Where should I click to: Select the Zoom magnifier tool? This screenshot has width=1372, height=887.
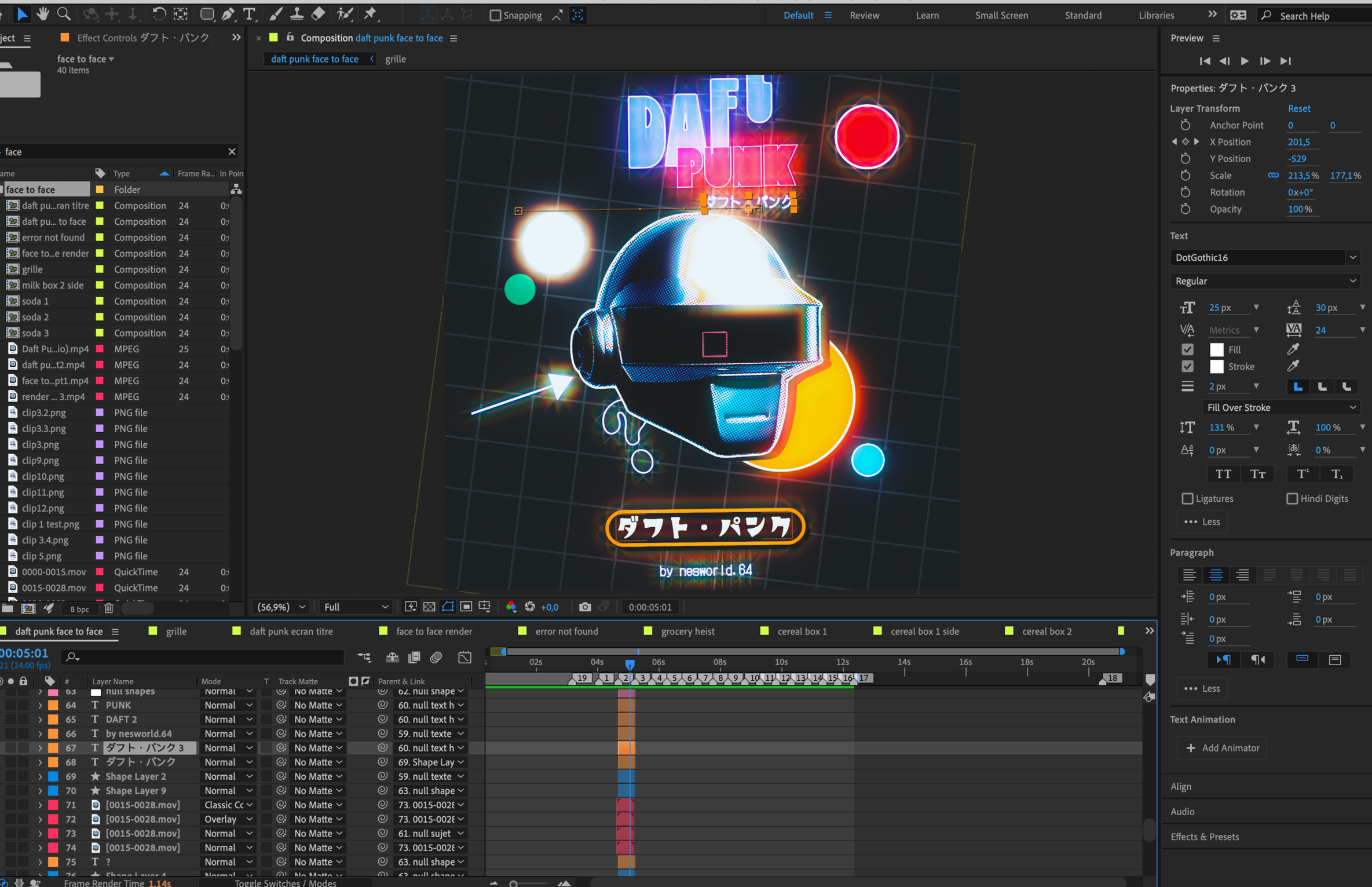pyautogui.click(x=64, y=14)
